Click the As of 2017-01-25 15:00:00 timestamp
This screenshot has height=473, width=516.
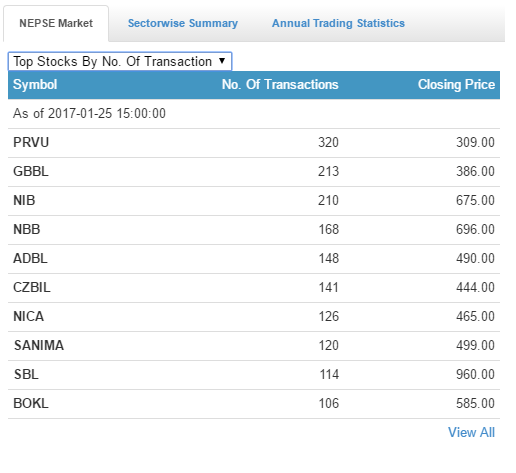tap(89, 114)
